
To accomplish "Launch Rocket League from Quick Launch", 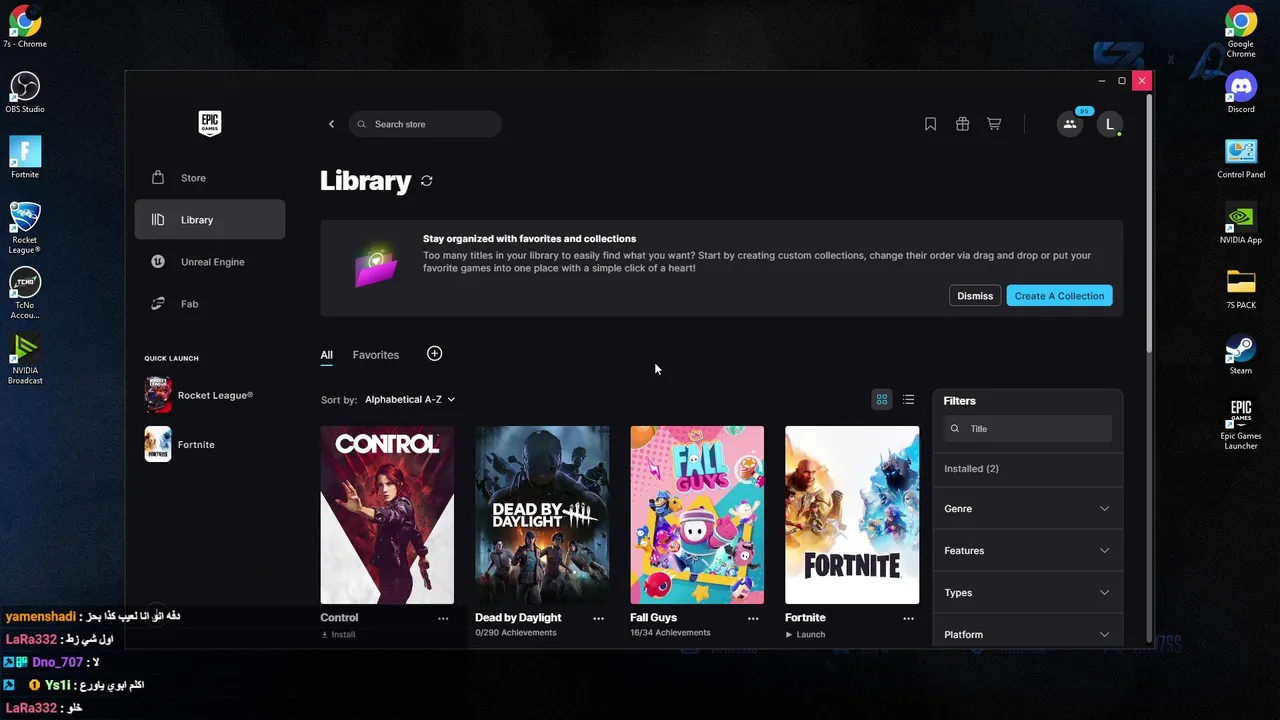I will pyautogui.click(x=200, y=395).
